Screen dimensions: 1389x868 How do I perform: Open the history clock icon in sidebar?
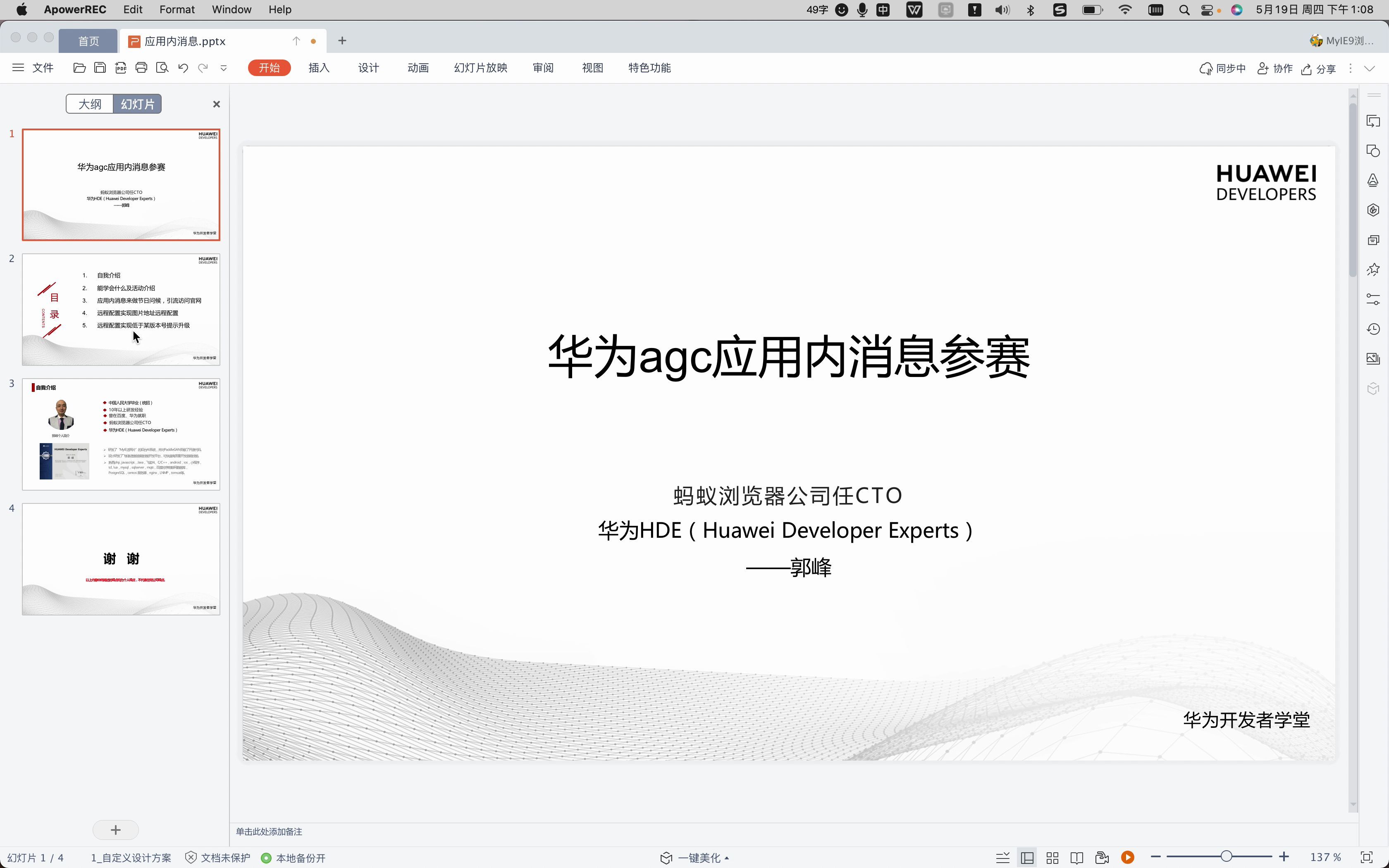[1373, 329]
